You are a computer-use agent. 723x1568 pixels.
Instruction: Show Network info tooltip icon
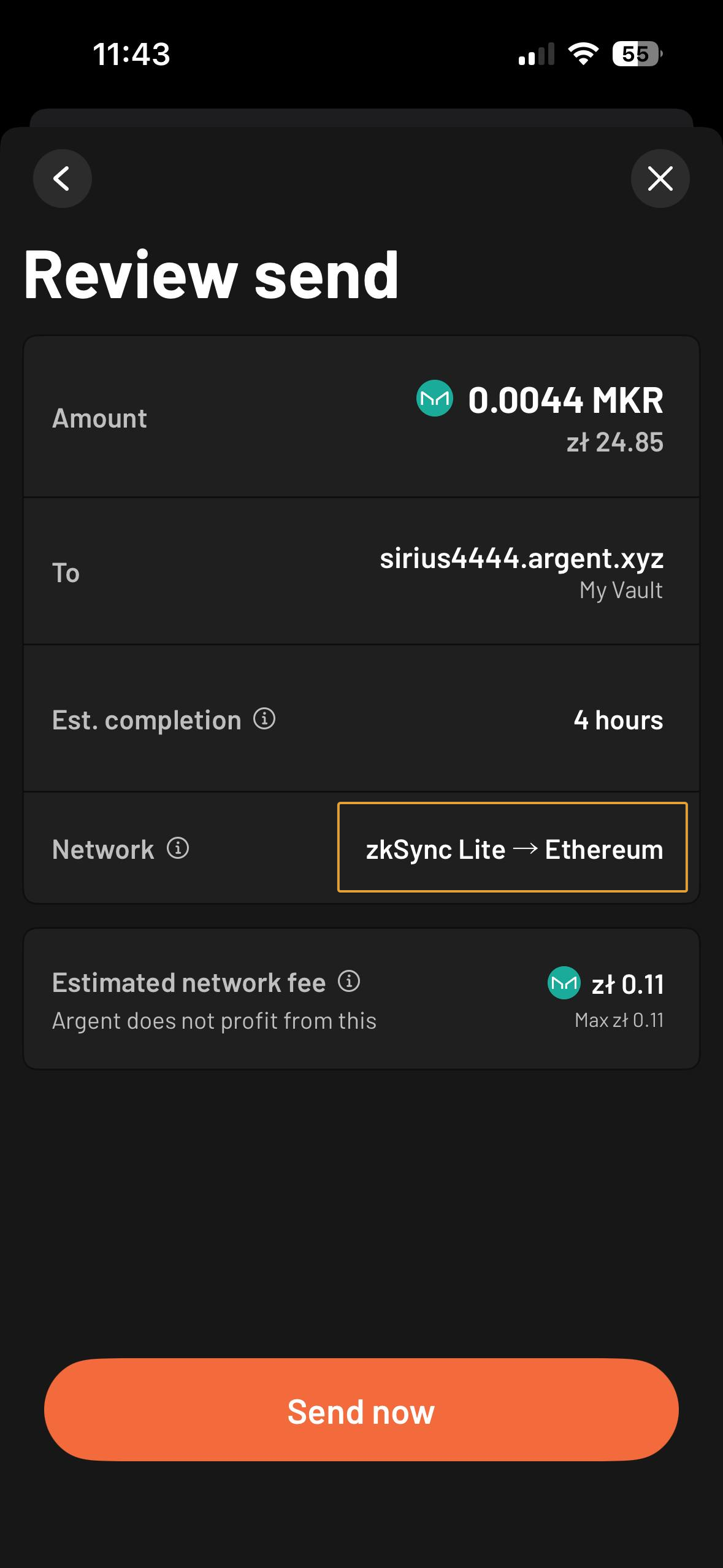(178, 848)
